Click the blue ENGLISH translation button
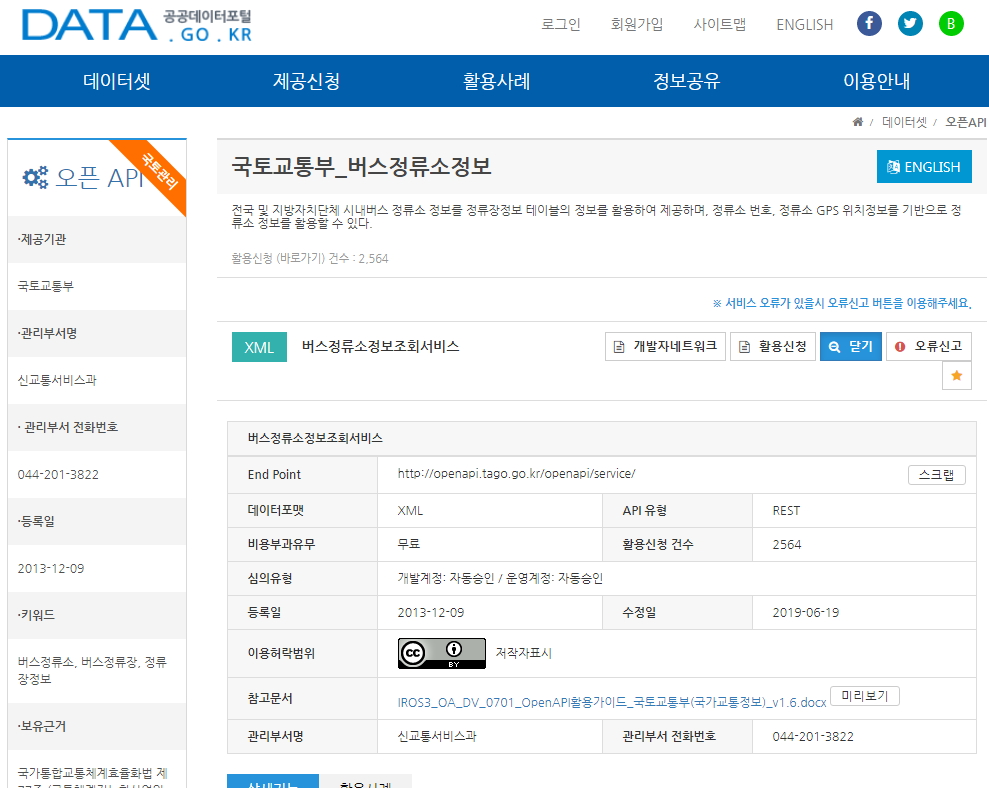 click(924, 167)
